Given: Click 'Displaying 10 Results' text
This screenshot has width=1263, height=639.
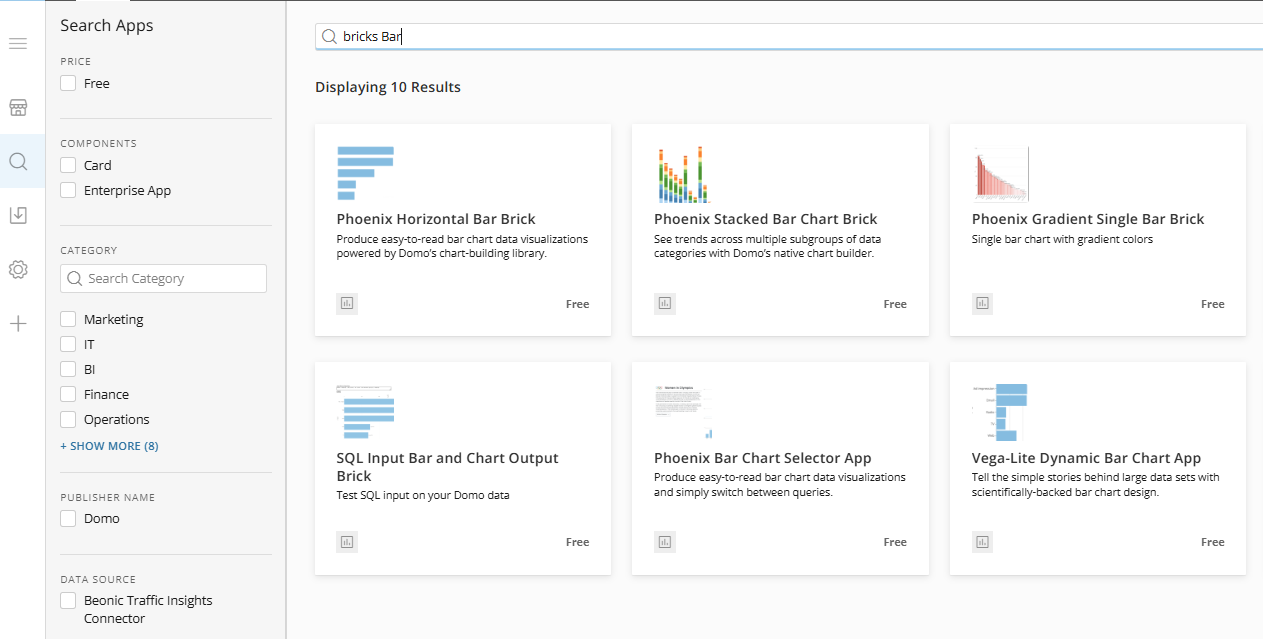Looking at the screenshot, I should tap(388, 87).
